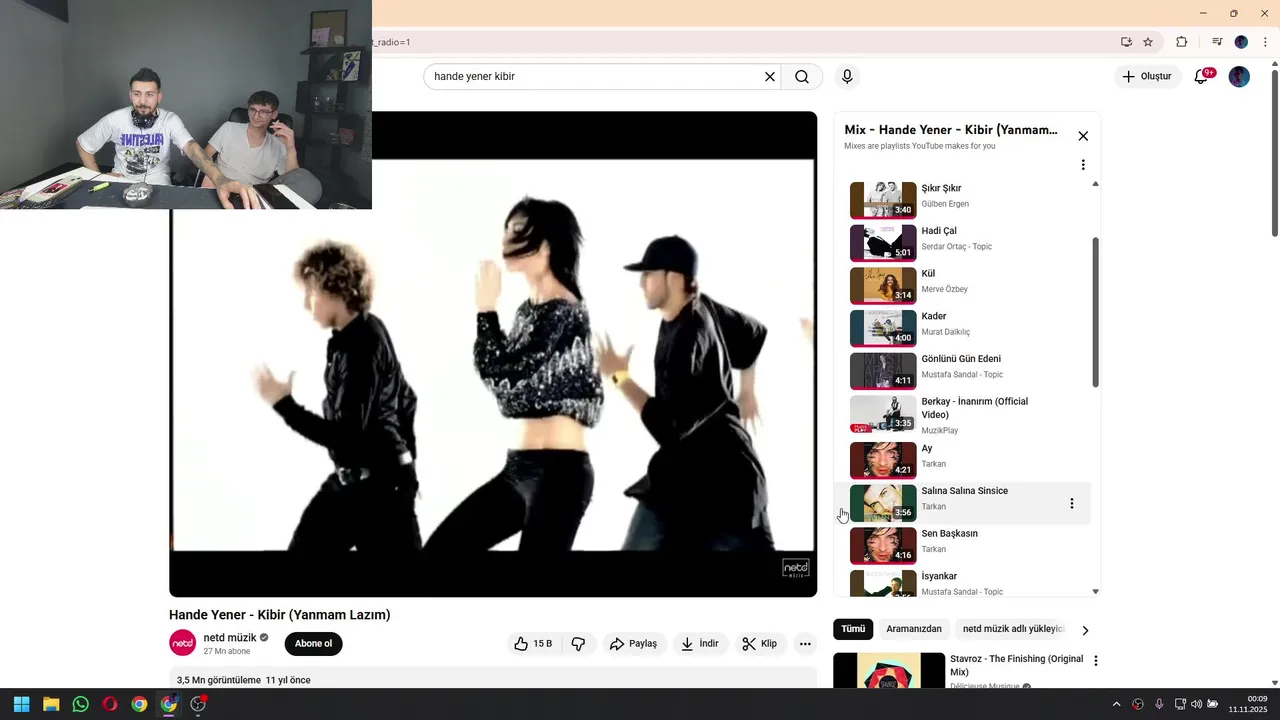
Task: Open options for Salına Salına Sinsice
Action: 1071,504
